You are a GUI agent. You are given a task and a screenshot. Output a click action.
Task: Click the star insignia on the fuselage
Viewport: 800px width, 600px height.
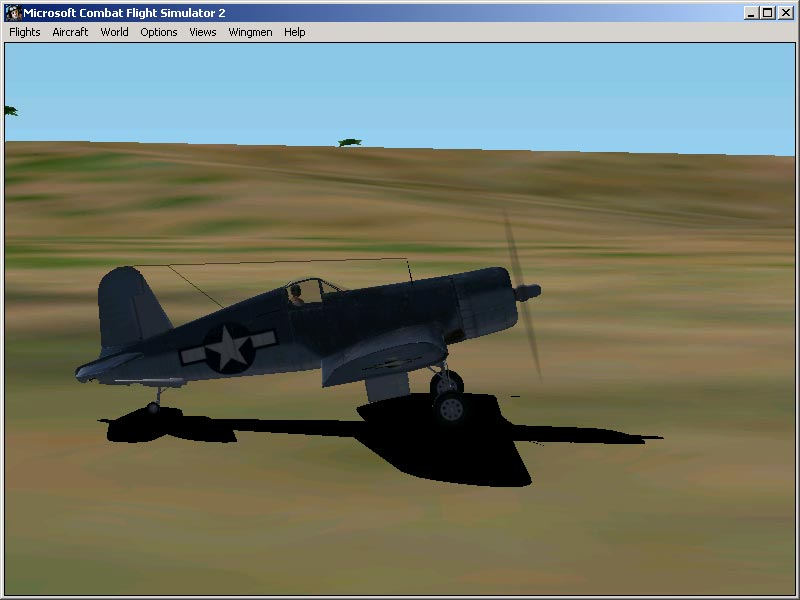coord(229,348)
